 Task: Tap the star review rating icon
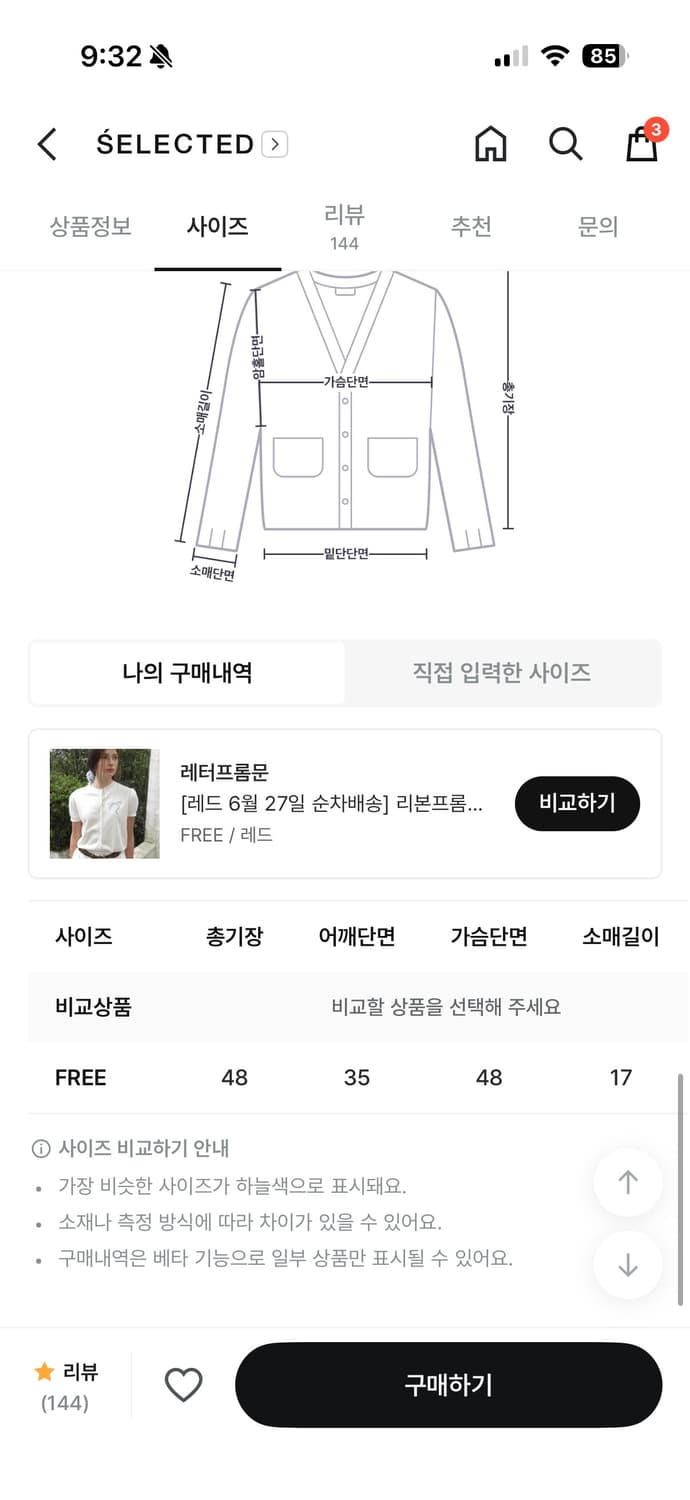pyautogui.click(x=44, y=1373)
